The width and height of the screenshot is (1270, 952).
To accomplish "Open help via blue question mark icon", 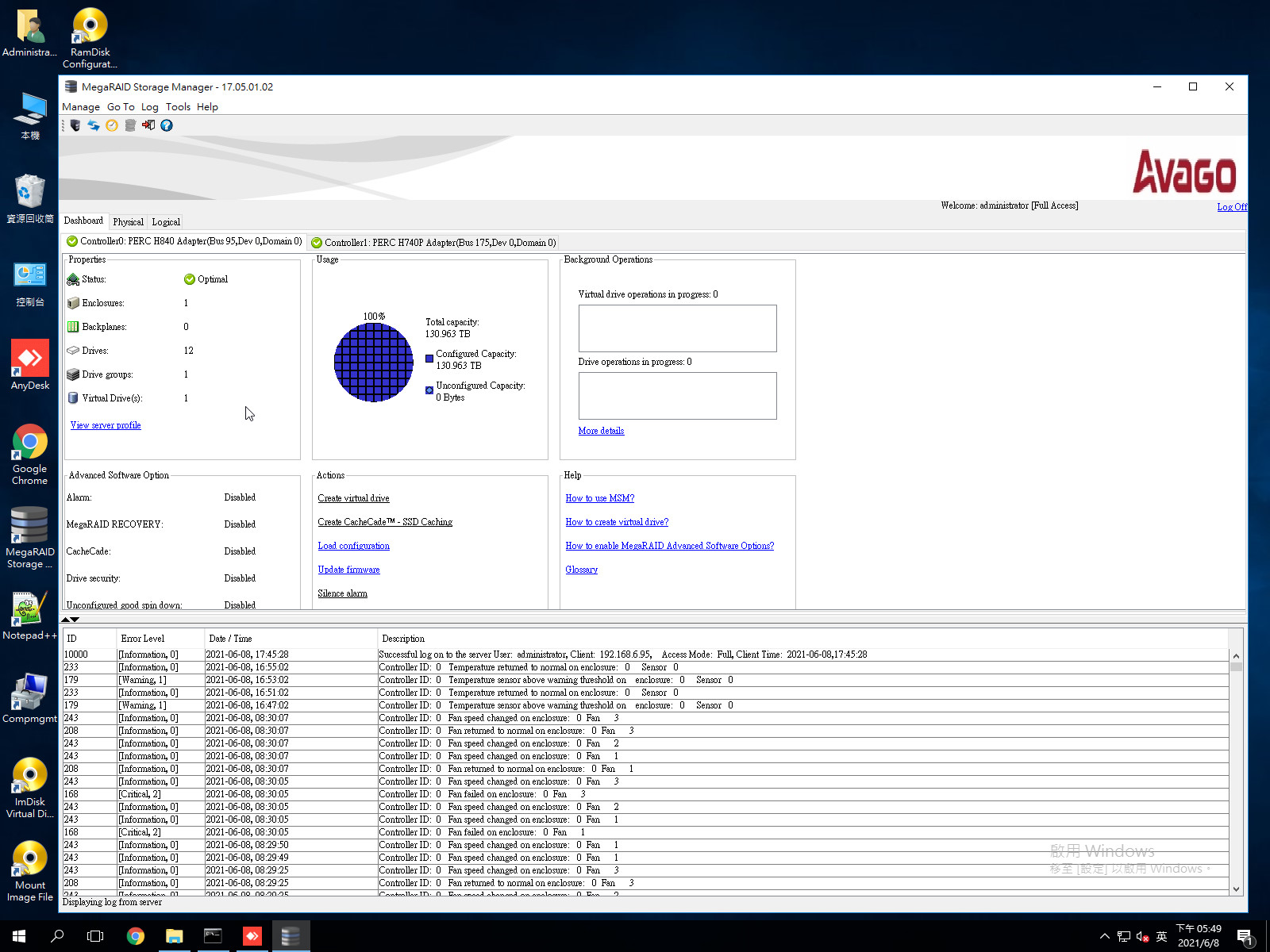I will [x=167, y=125].
